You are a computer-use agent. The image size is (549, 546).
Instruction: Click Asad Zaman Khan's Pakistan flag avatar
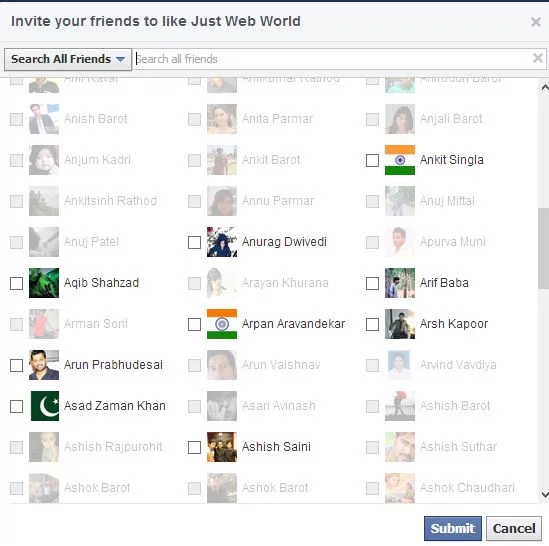pos(44,406)
